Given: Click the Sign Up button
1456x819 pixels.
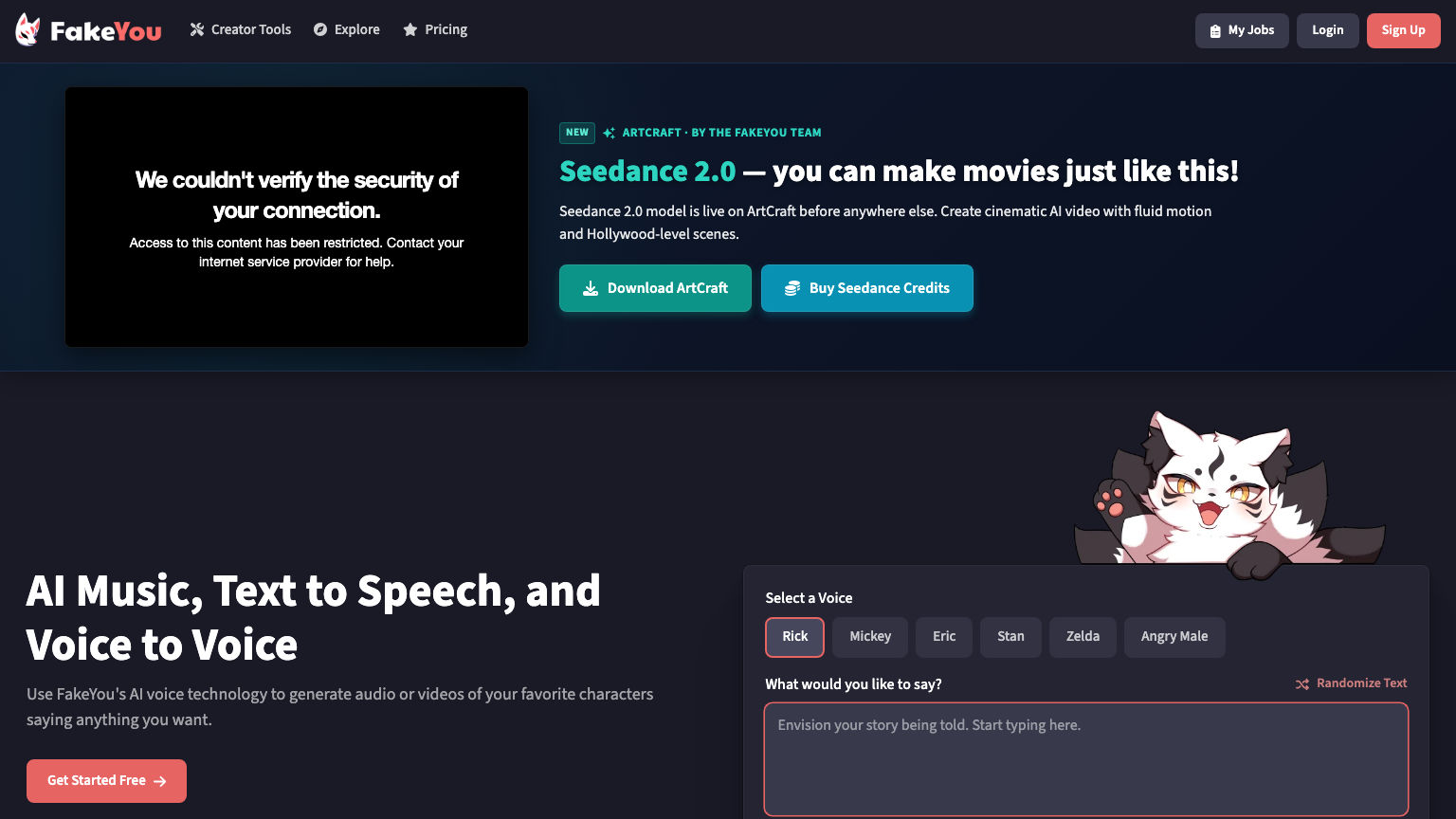Looking at the screenshot, I should (x=1403, y=30).
